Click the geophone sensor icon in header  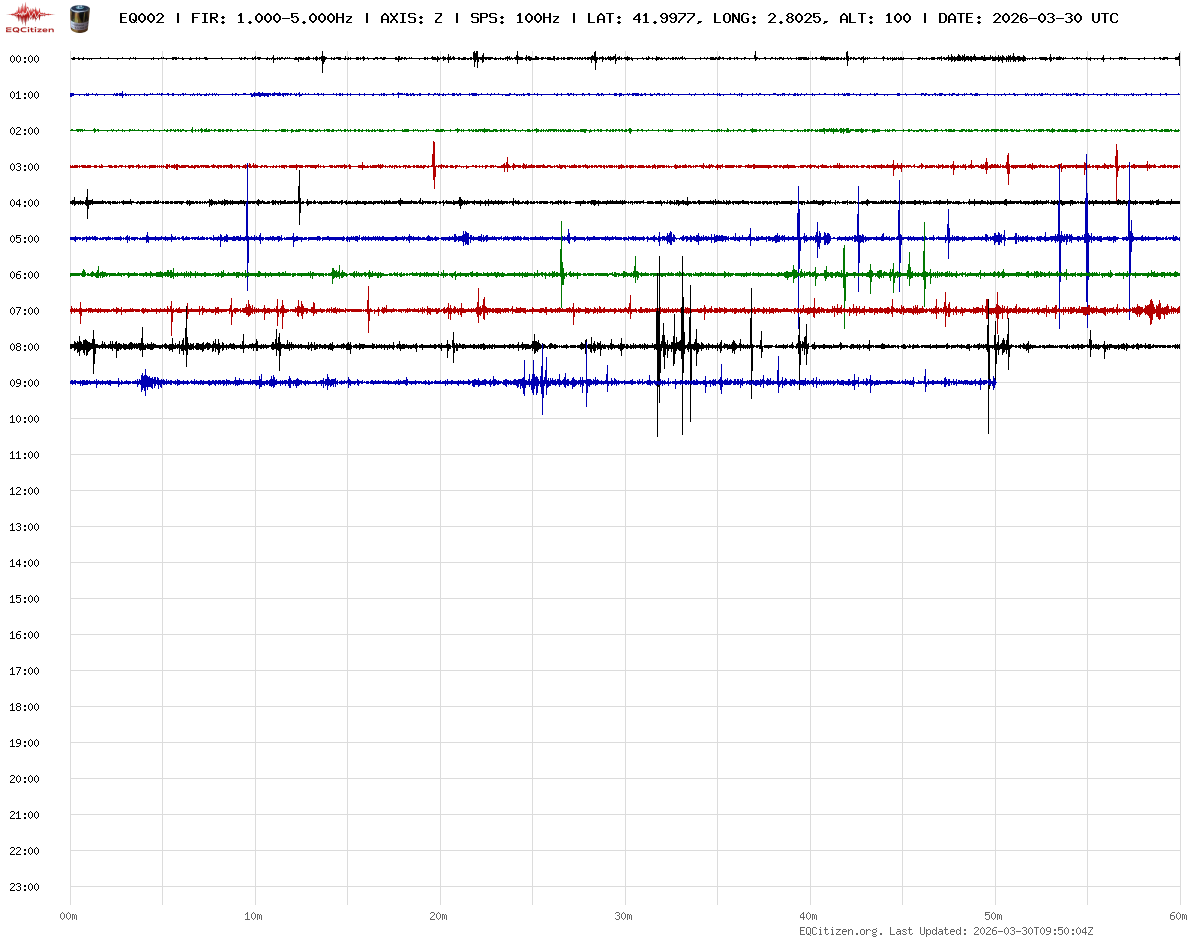click(78, 17)
